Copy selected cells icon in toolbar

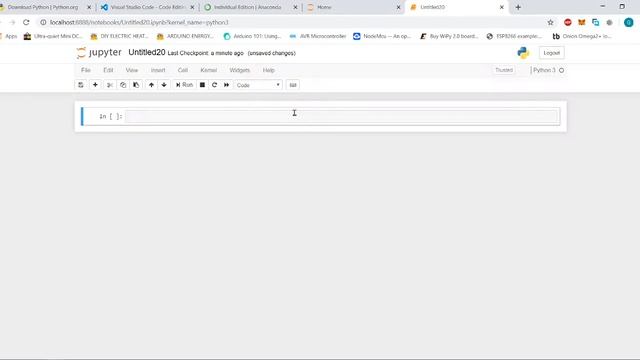(123, 85)
